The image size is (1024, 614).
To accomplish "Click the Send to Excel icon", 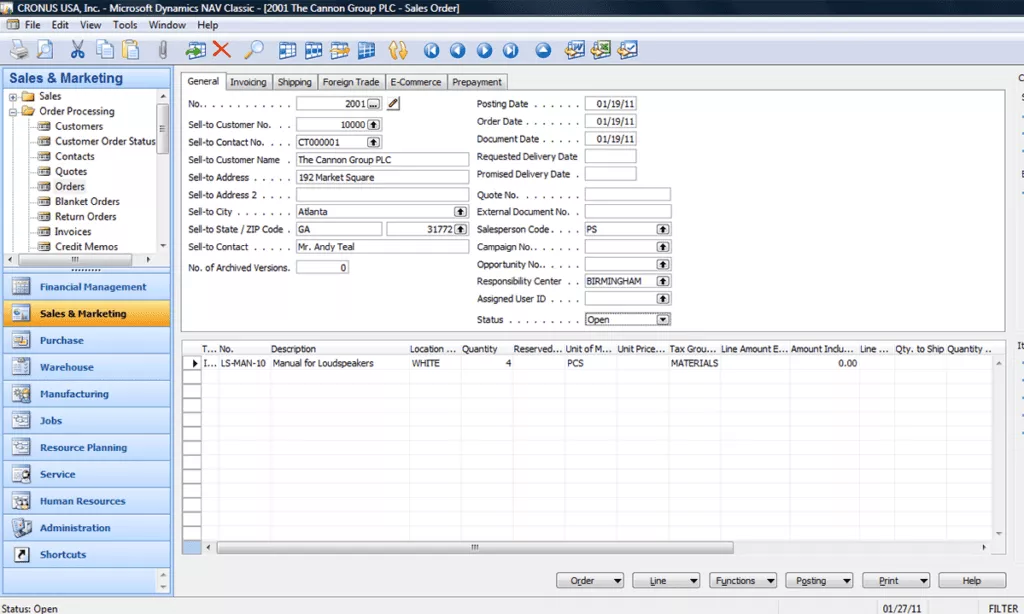I will [601, 50].
